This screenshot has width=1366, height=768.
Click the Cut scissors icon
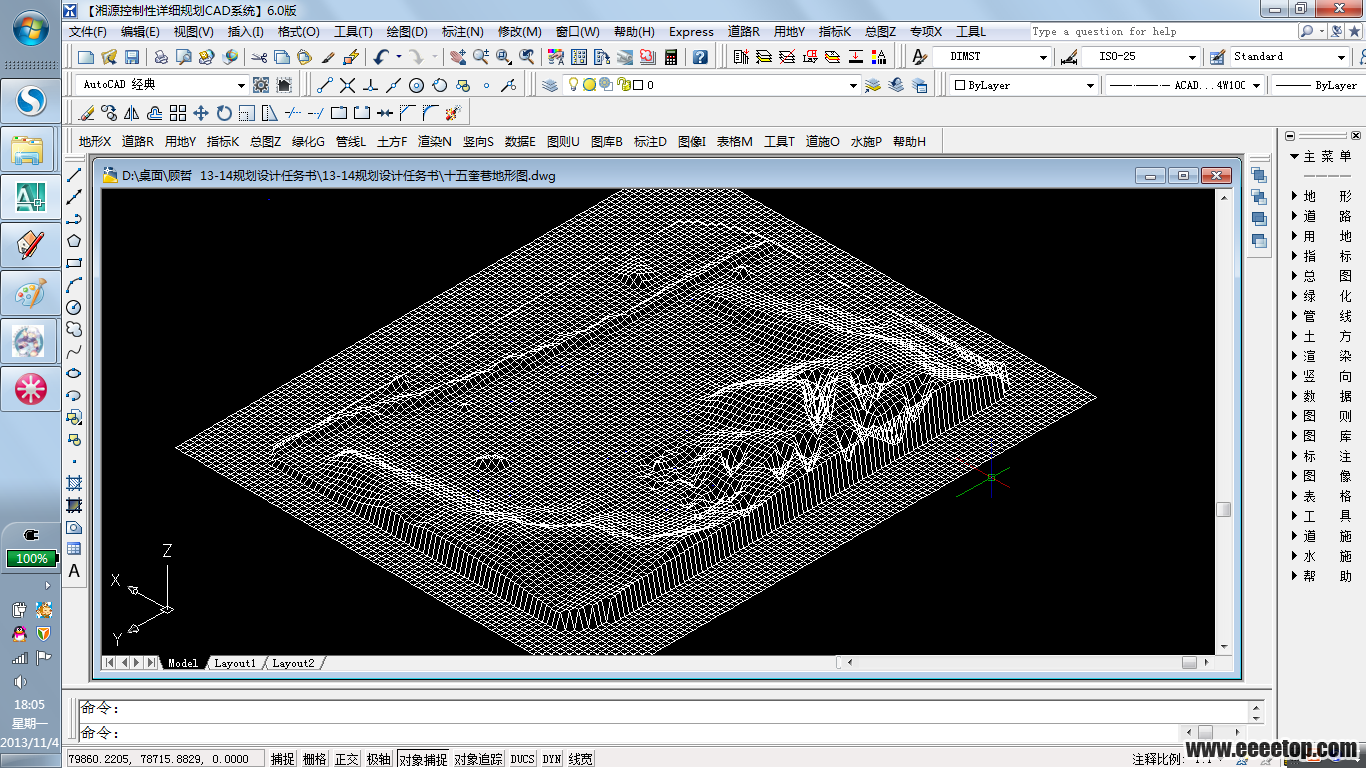pyautogui.click(x=259, y=57)
